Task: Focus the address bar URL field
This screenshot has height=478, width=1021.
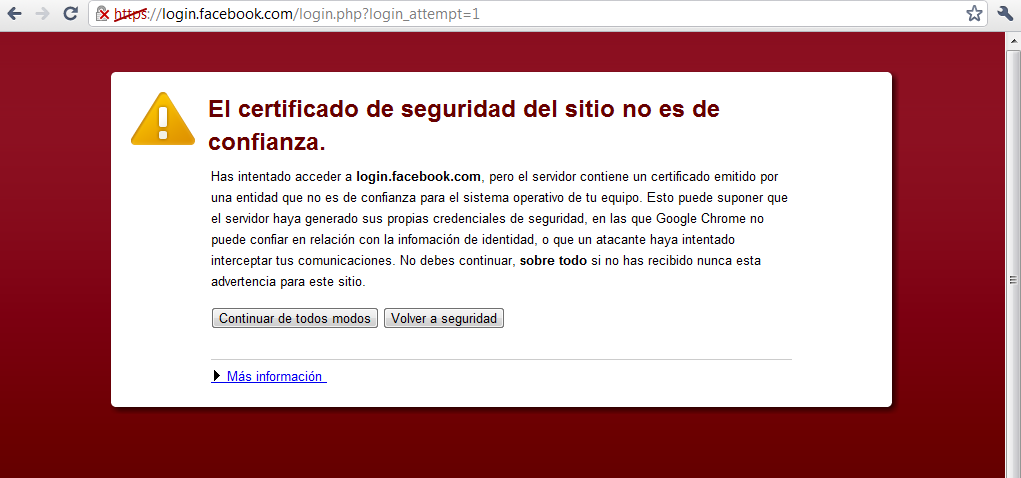Action: click(538, 14)
